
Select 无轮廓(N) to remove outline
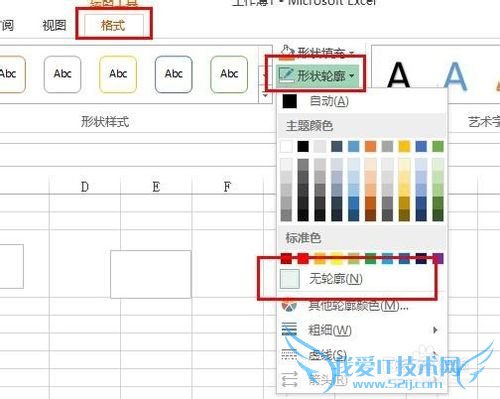pos(362,279)
